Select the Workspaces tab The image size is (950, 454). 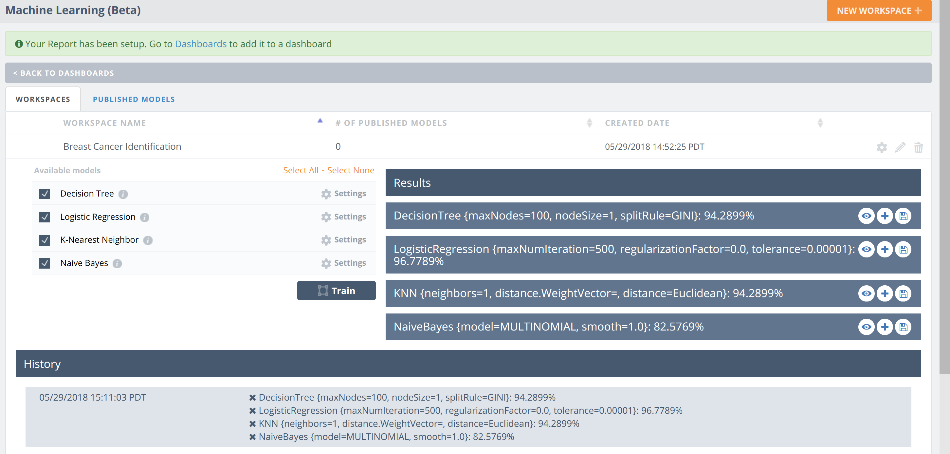pos(43,99)
